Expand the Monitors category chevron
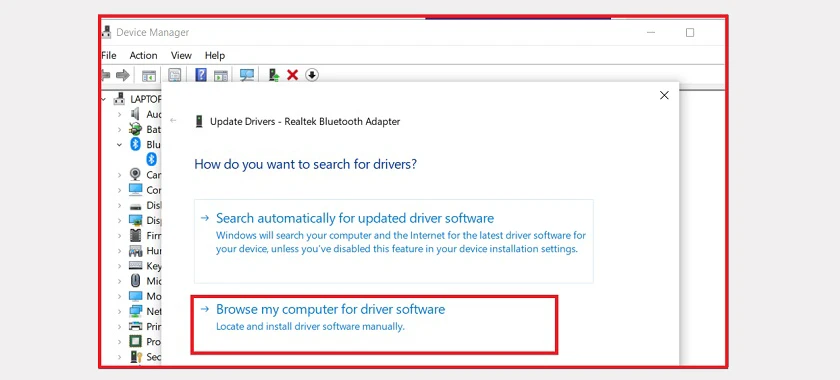 (x=119, y=296)
